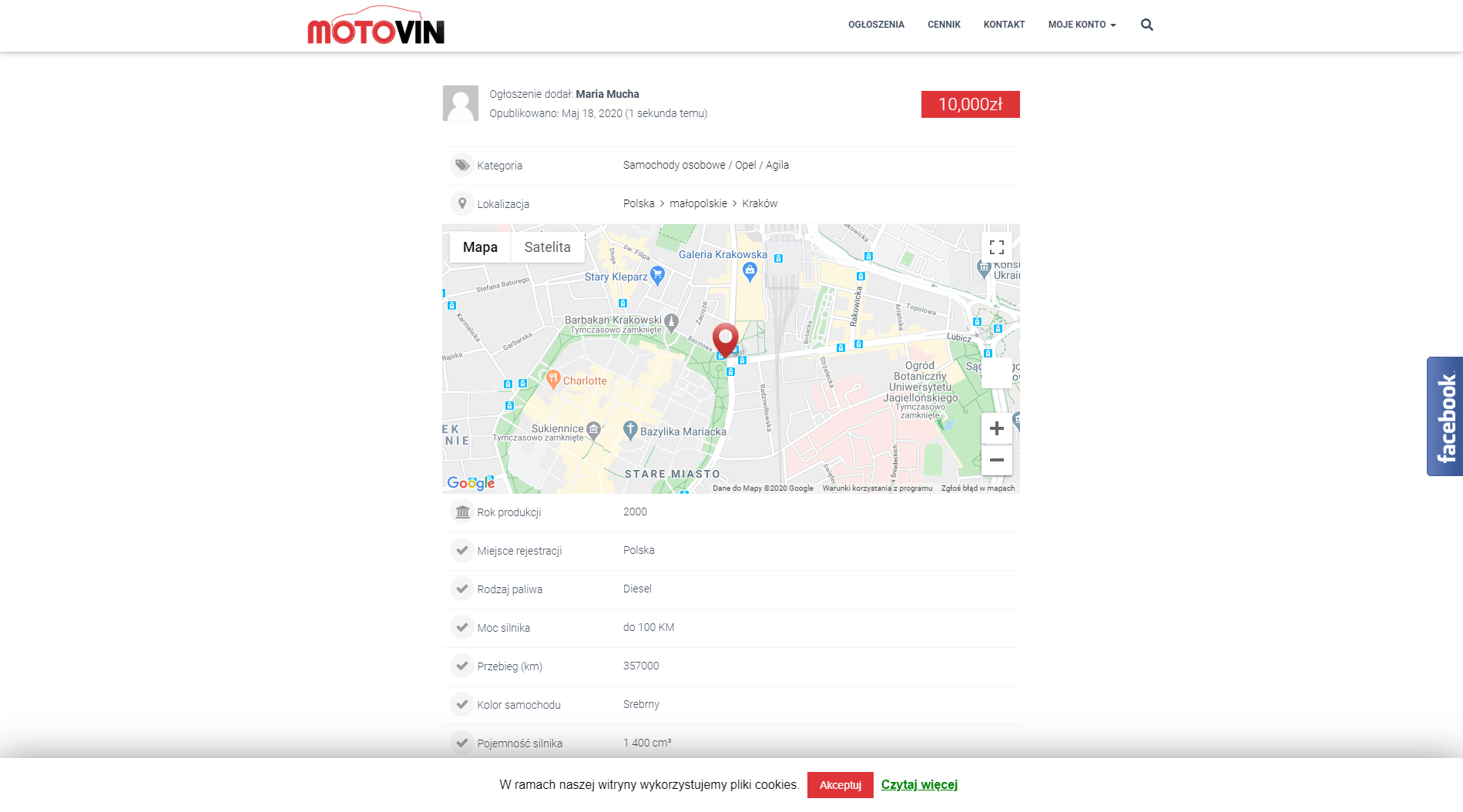Open the Kontakt menu item
The height and width of the screenshot is (812, 1463).
pos(1003,24)
